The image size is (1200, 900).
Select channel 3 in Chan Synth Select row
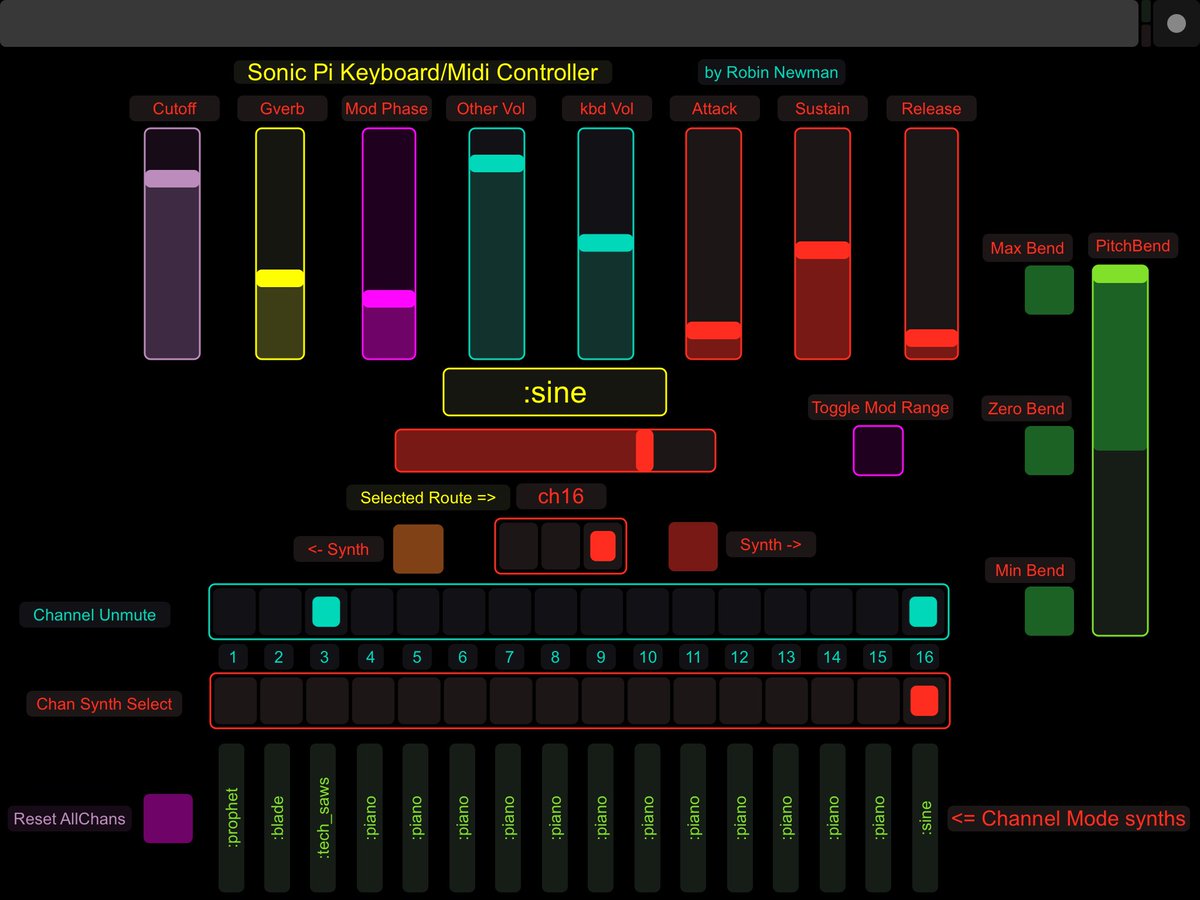pos(328,701)
